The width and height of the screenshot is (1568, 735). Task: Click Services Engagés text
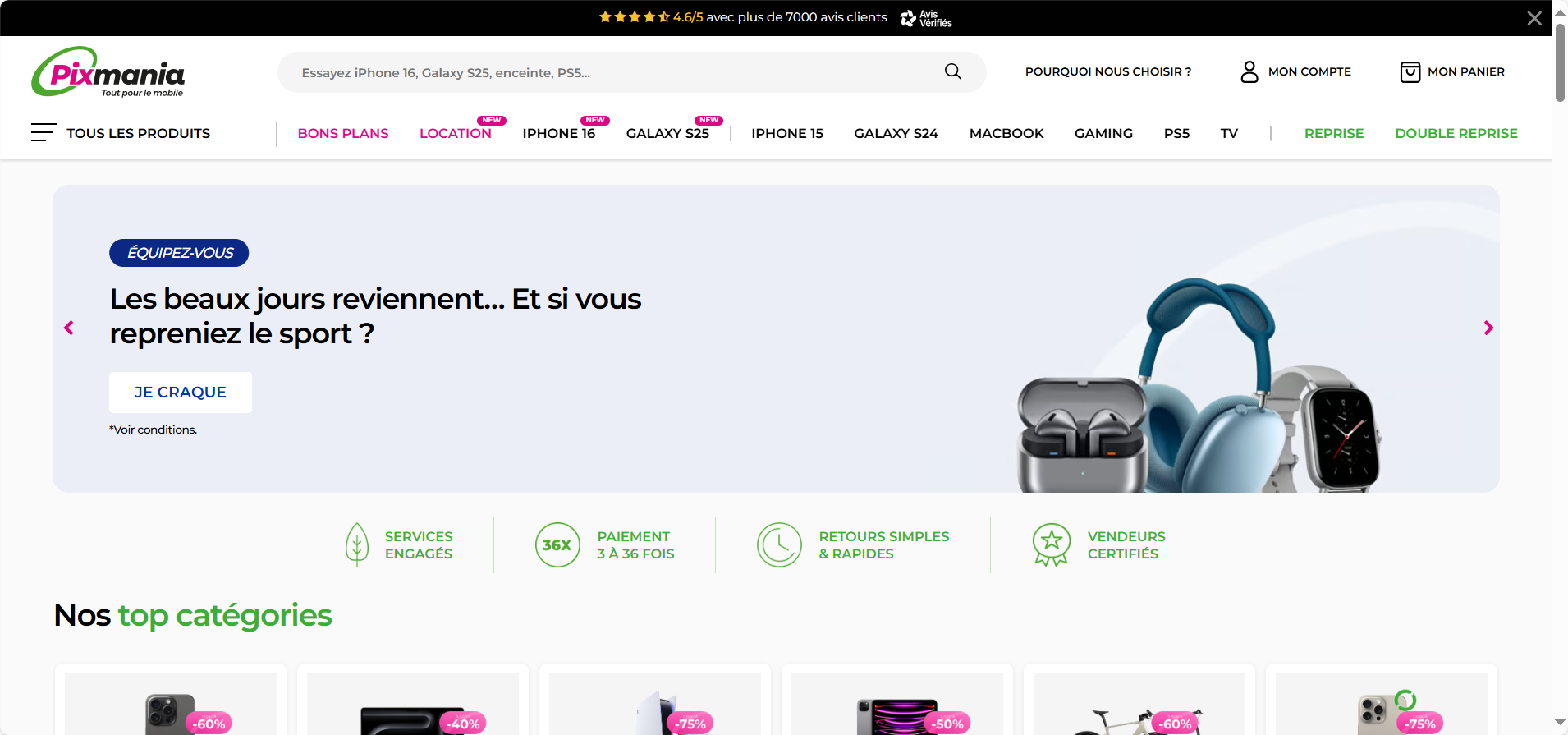click(419, 544)
